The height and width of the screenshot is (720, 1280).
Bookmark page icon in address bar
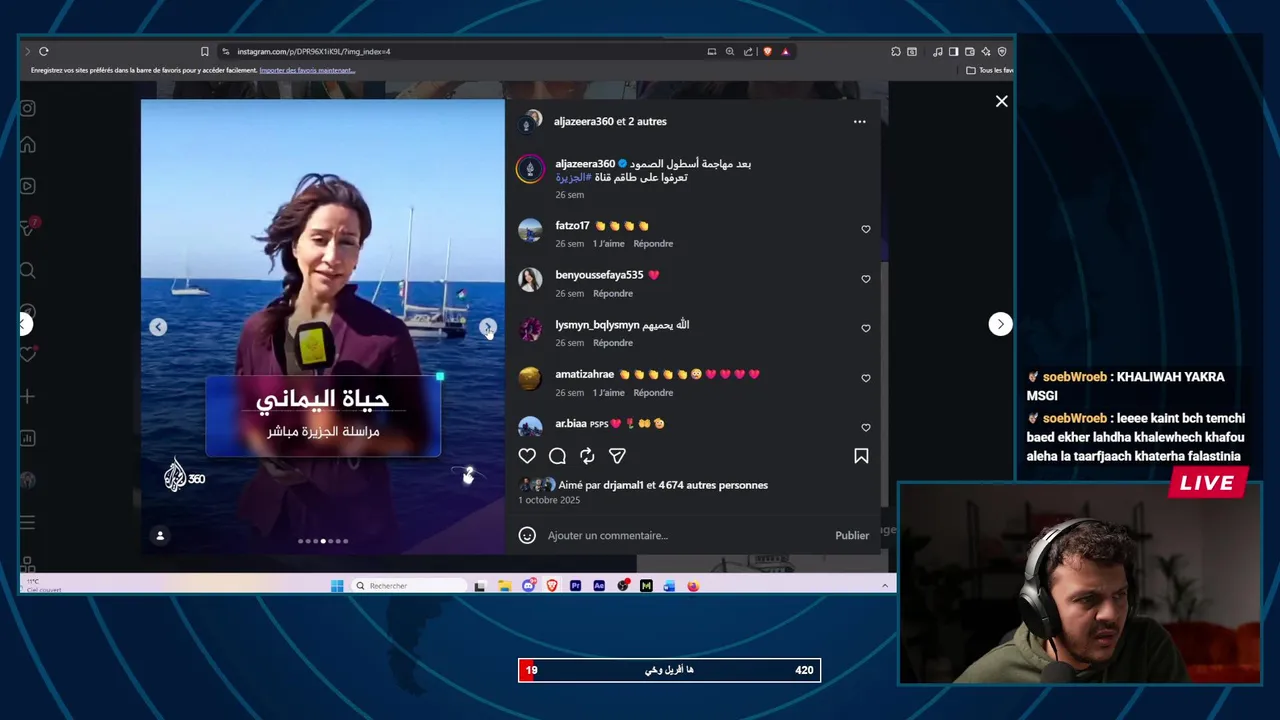(204, 51)
